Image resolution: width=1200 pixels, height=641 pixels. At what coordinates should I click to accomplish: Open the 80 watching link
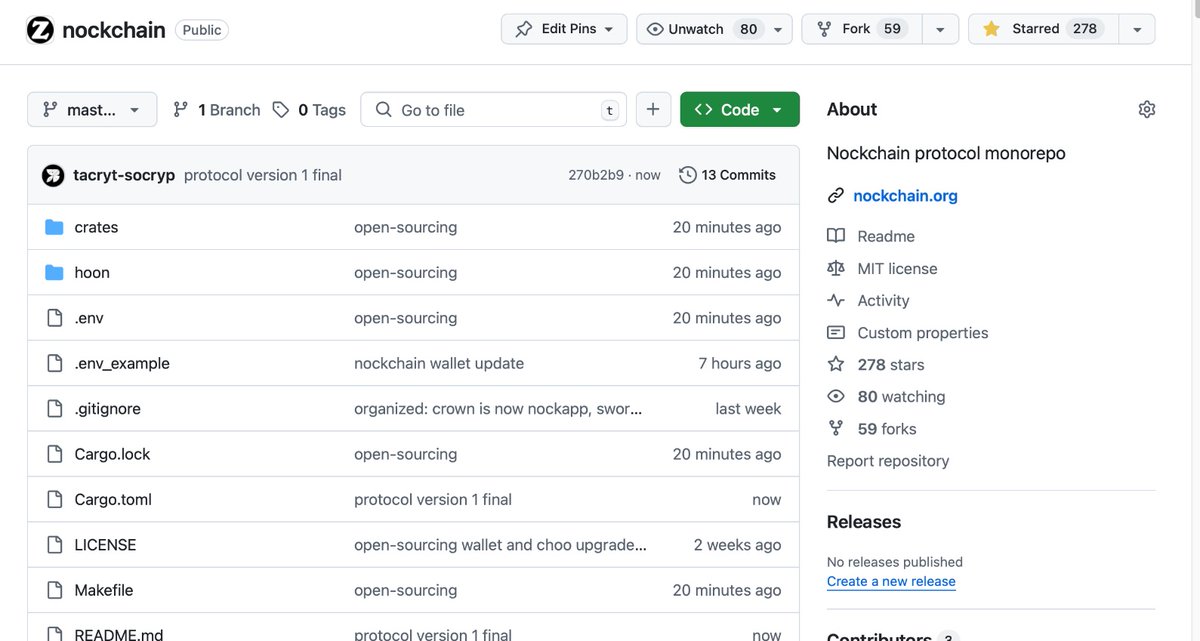coord(901,396)
